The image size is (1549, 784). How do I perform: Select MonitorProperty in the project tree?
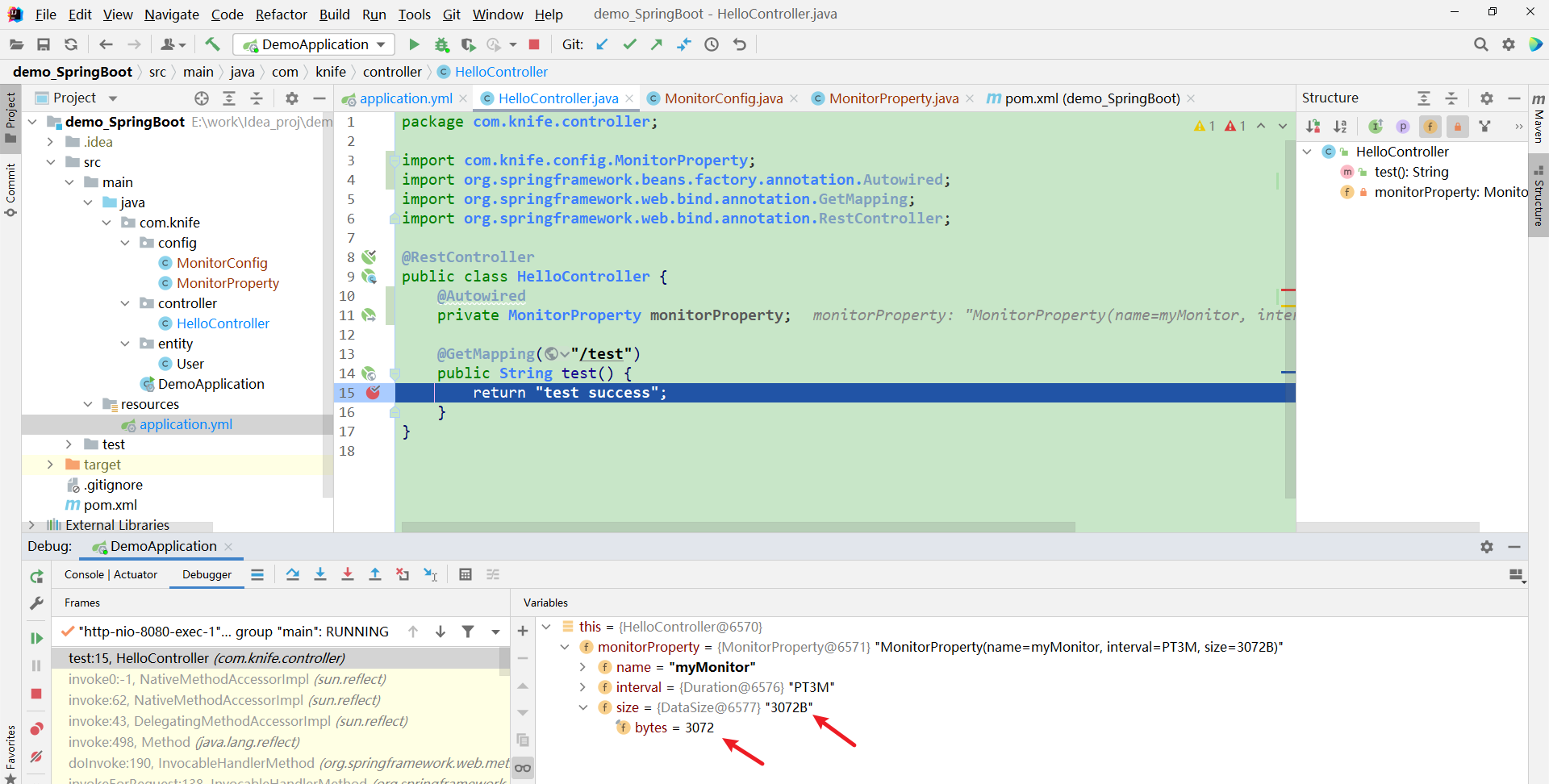tap(228, 283)
